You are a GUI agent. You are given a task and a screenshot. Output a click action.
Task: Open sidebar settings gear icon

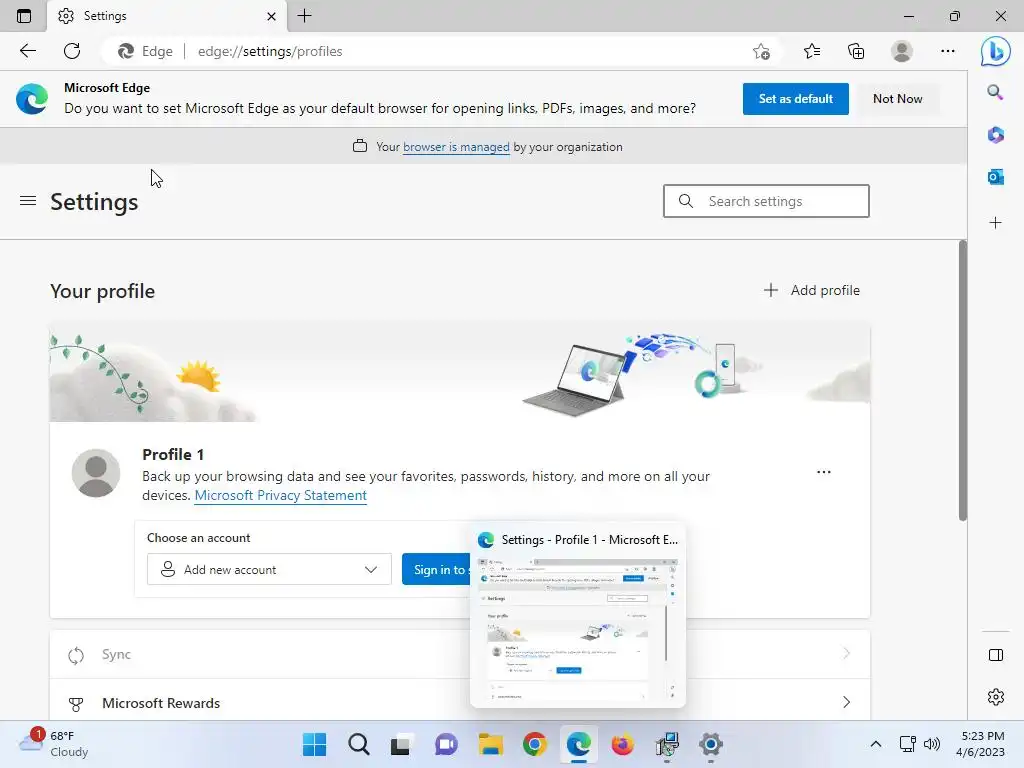[x=995, y=697]
